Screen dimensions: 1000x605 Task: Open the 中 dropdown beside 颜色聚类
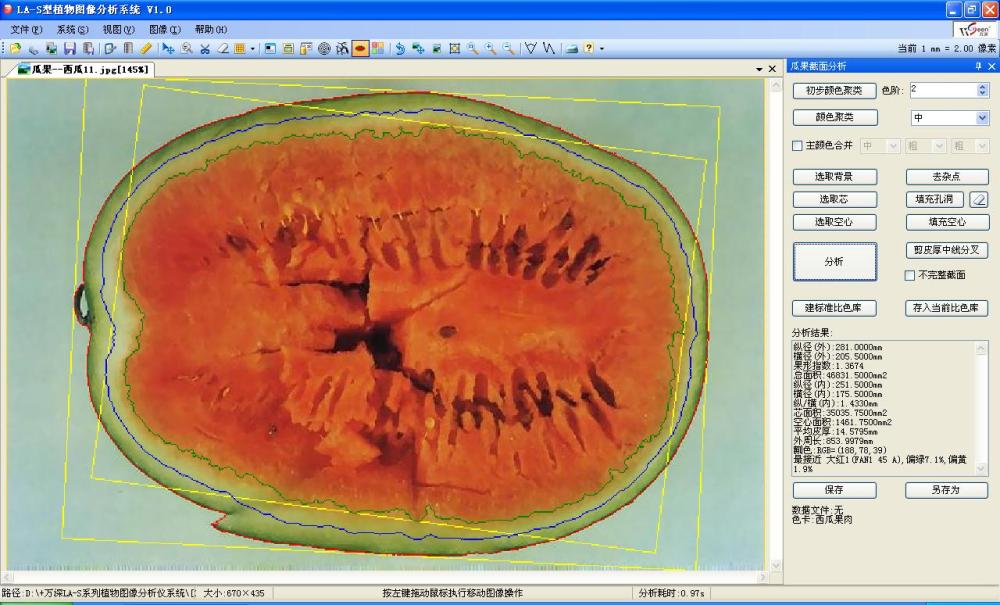point(981,118)
